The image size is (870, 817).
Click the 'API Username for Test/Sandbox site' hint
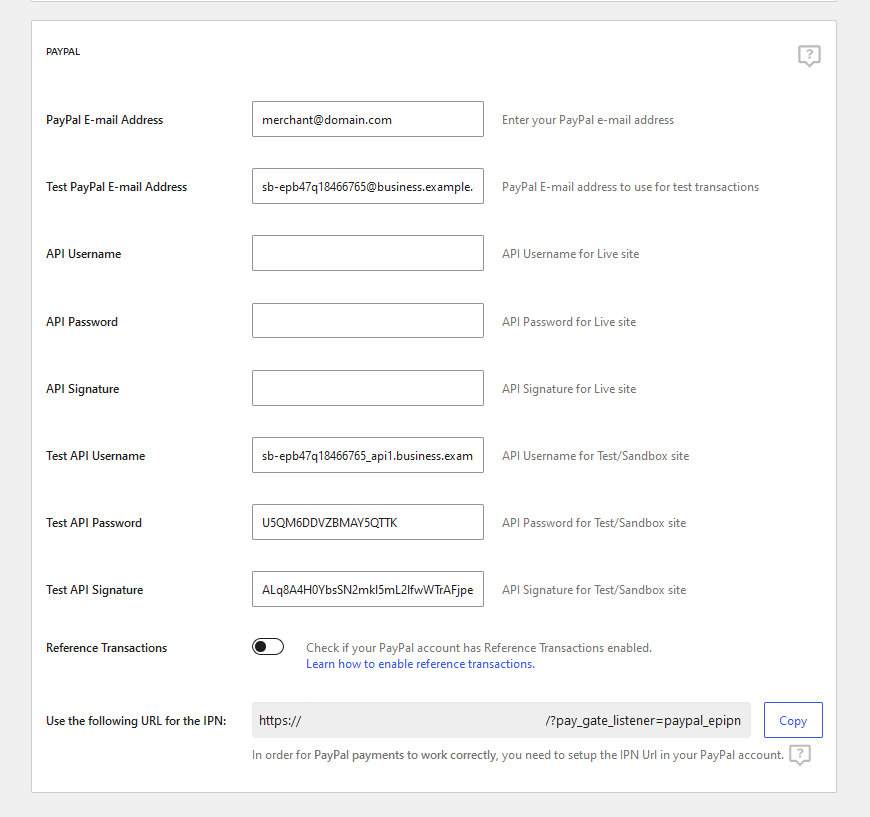click(595, 456)
